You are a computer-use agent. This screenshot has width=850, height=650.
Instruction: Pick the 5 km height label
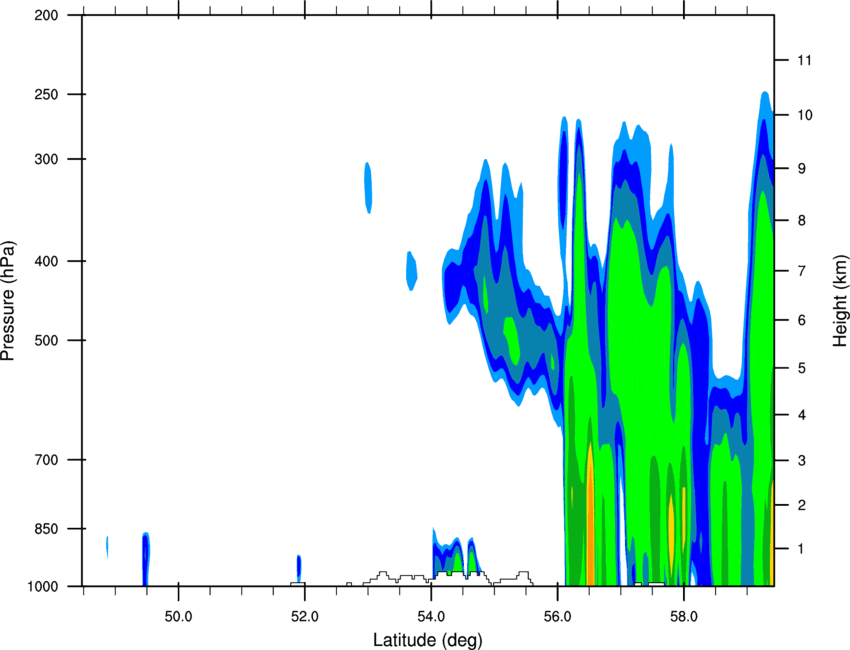[801, 369]
